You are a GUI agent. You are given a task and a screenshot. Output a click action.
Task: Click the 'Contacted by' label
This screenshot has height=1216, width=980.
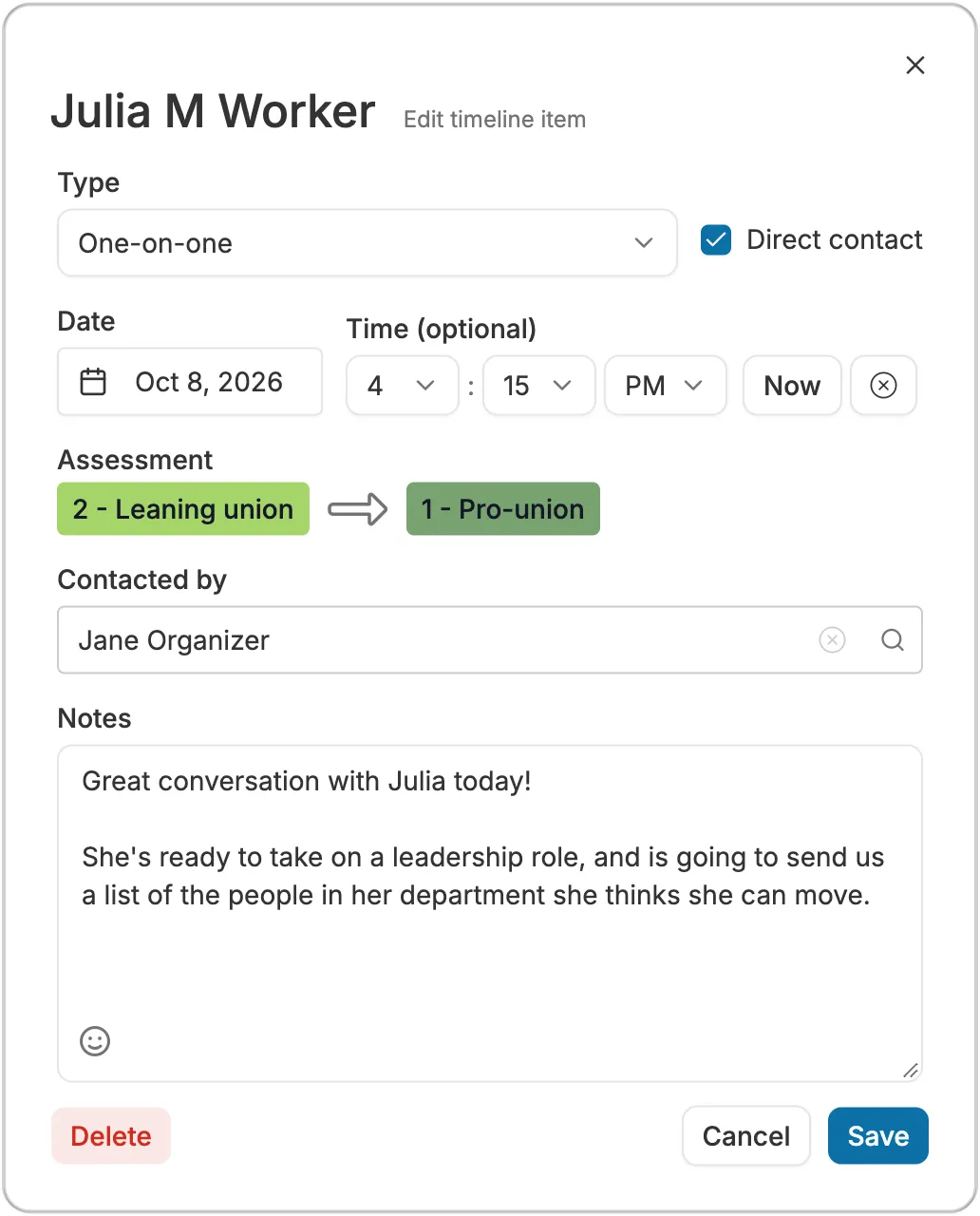tap(142, 579)
